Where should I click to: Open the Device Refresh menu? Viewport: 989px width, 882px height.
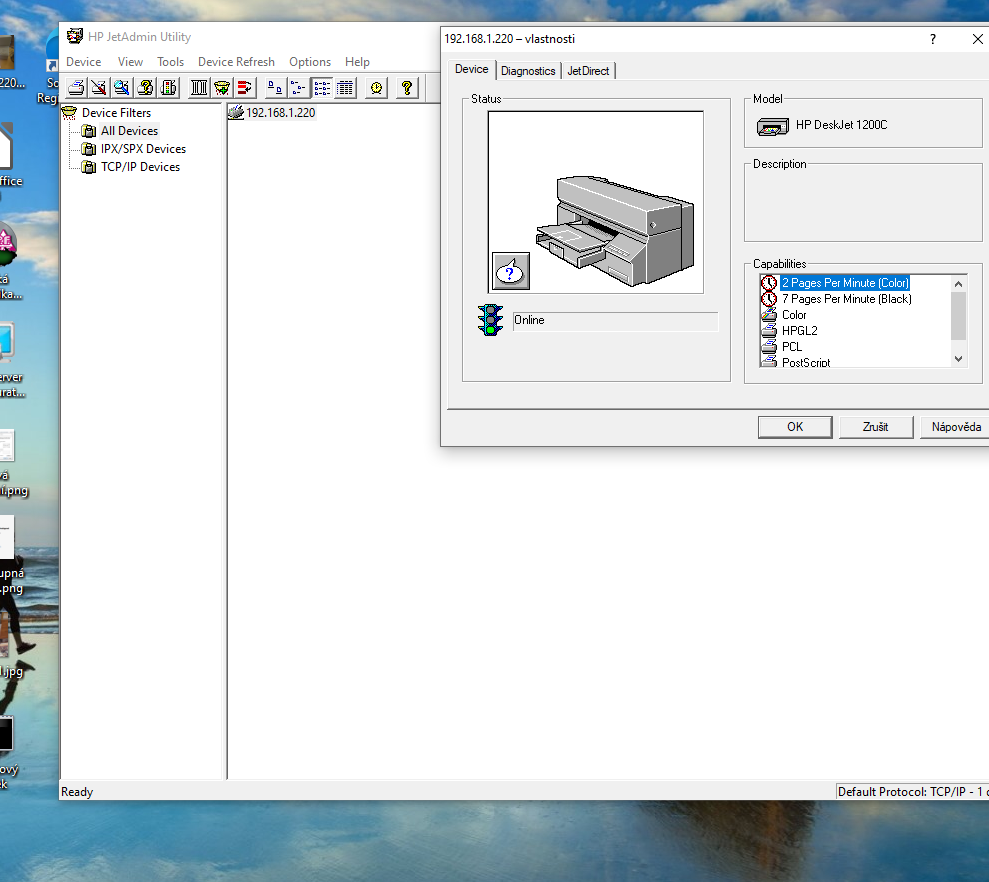pyautogui.click(x=236, y=62)
